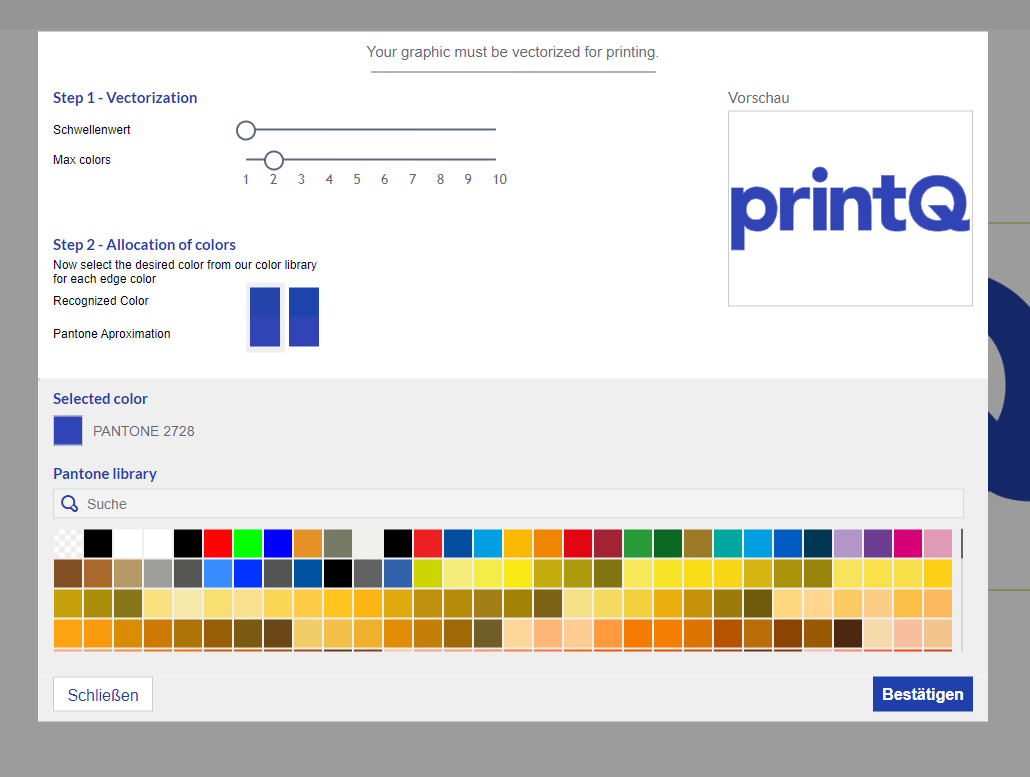Click the Suche search input field
This screenshot has width=1030, height=777.
508,504
